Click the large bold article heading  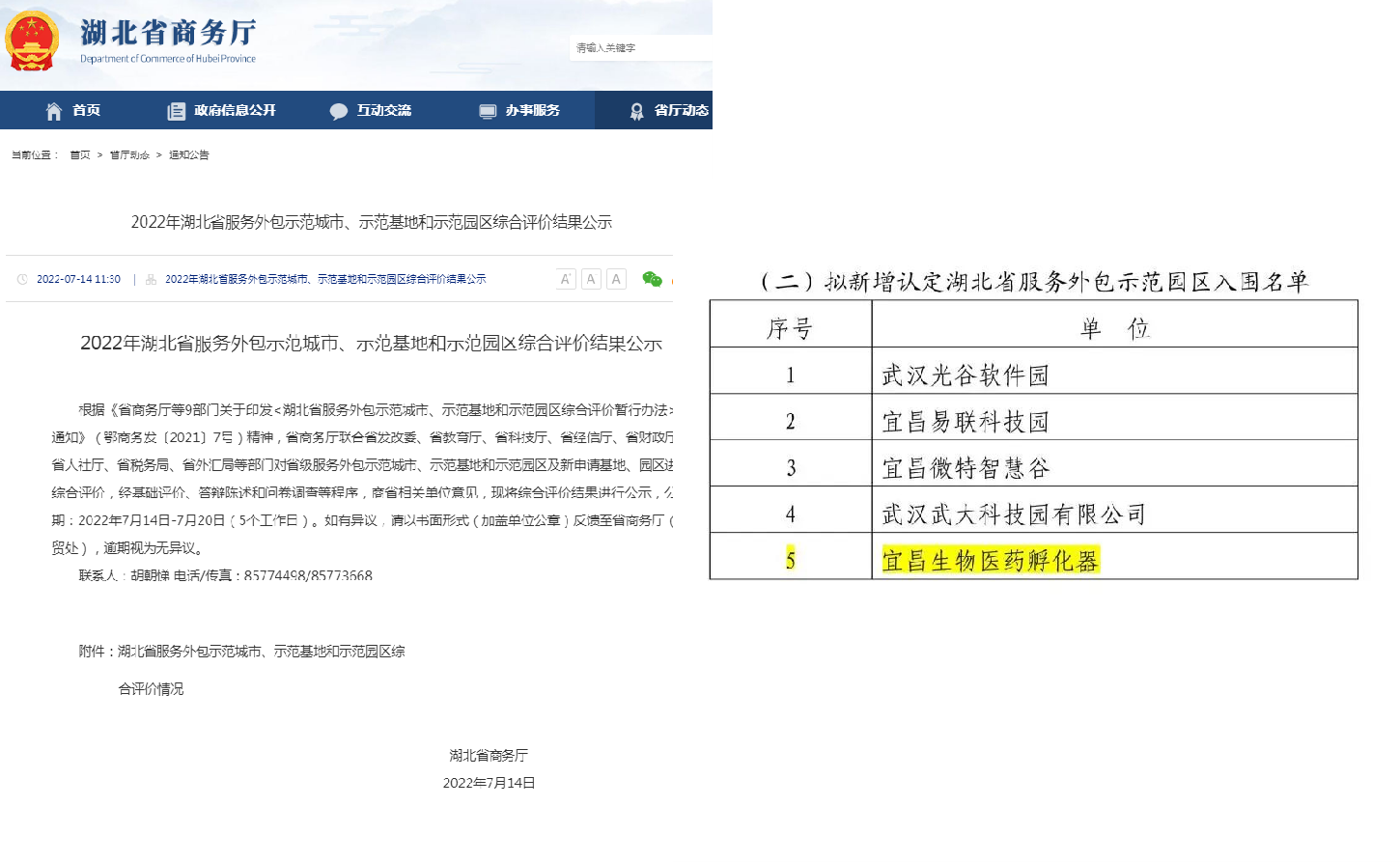372,343
